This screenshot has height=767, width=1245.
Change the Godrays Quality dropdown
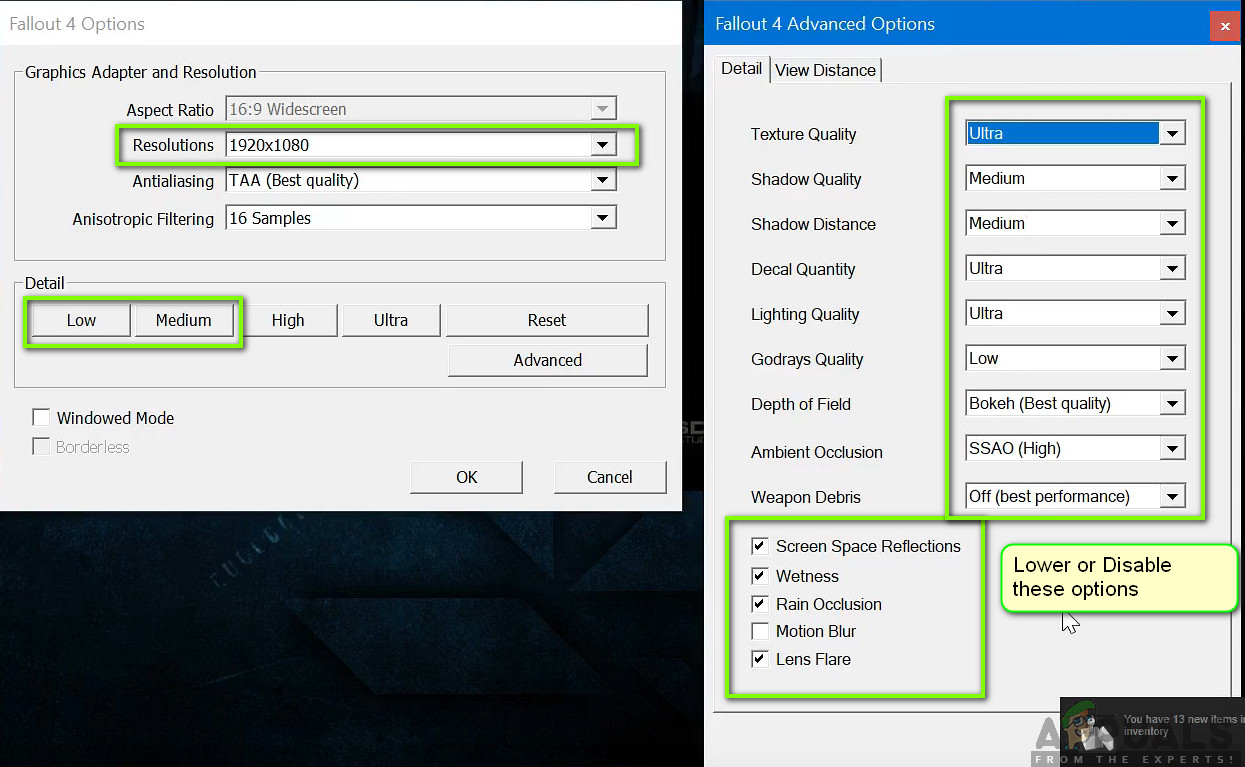coord(1172,358)
